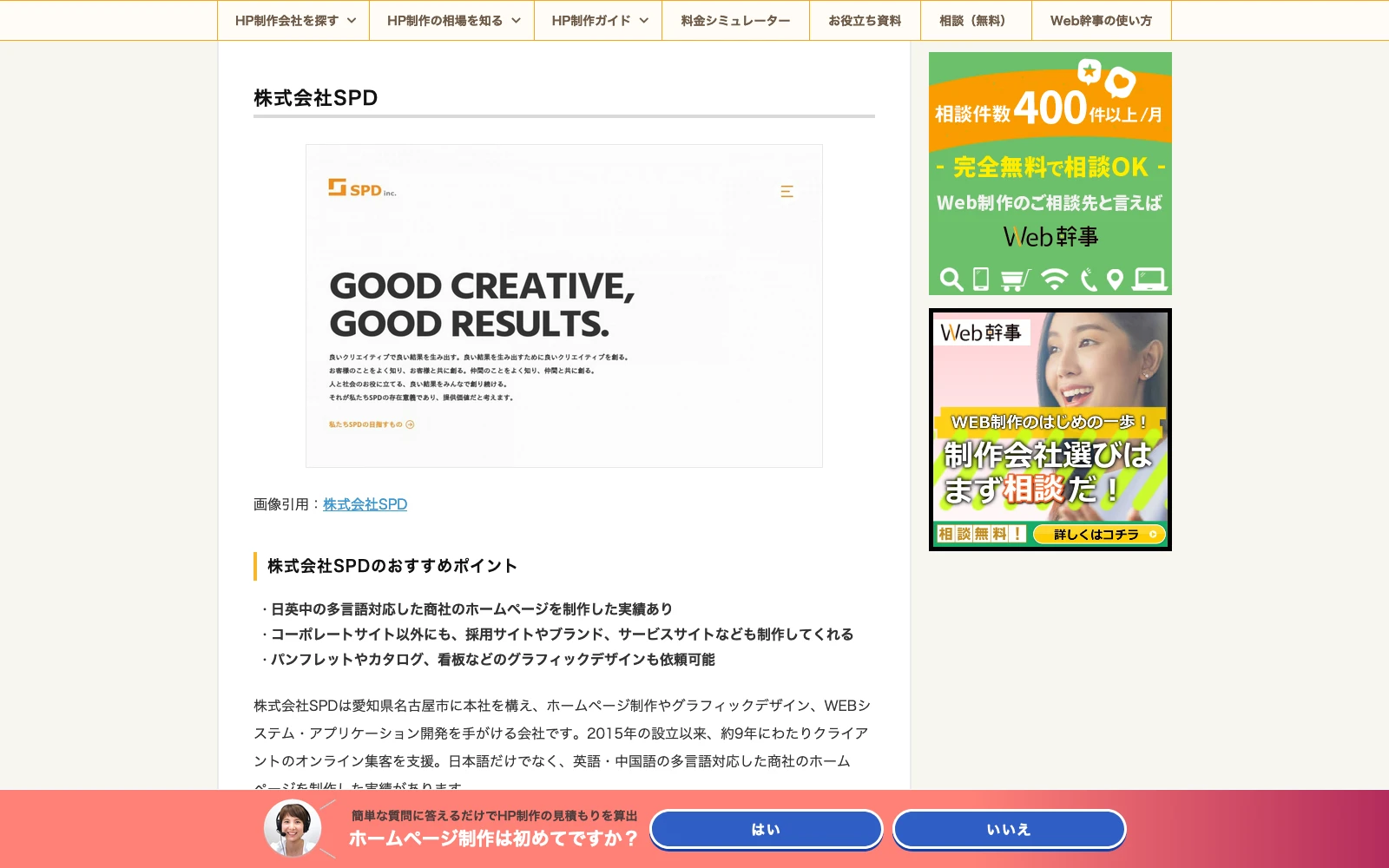Click 株式会社SPDのおすすめポイント subheading
This screenshot has width=1389, height=868.
pyautogui.click(x=392, y=566)
